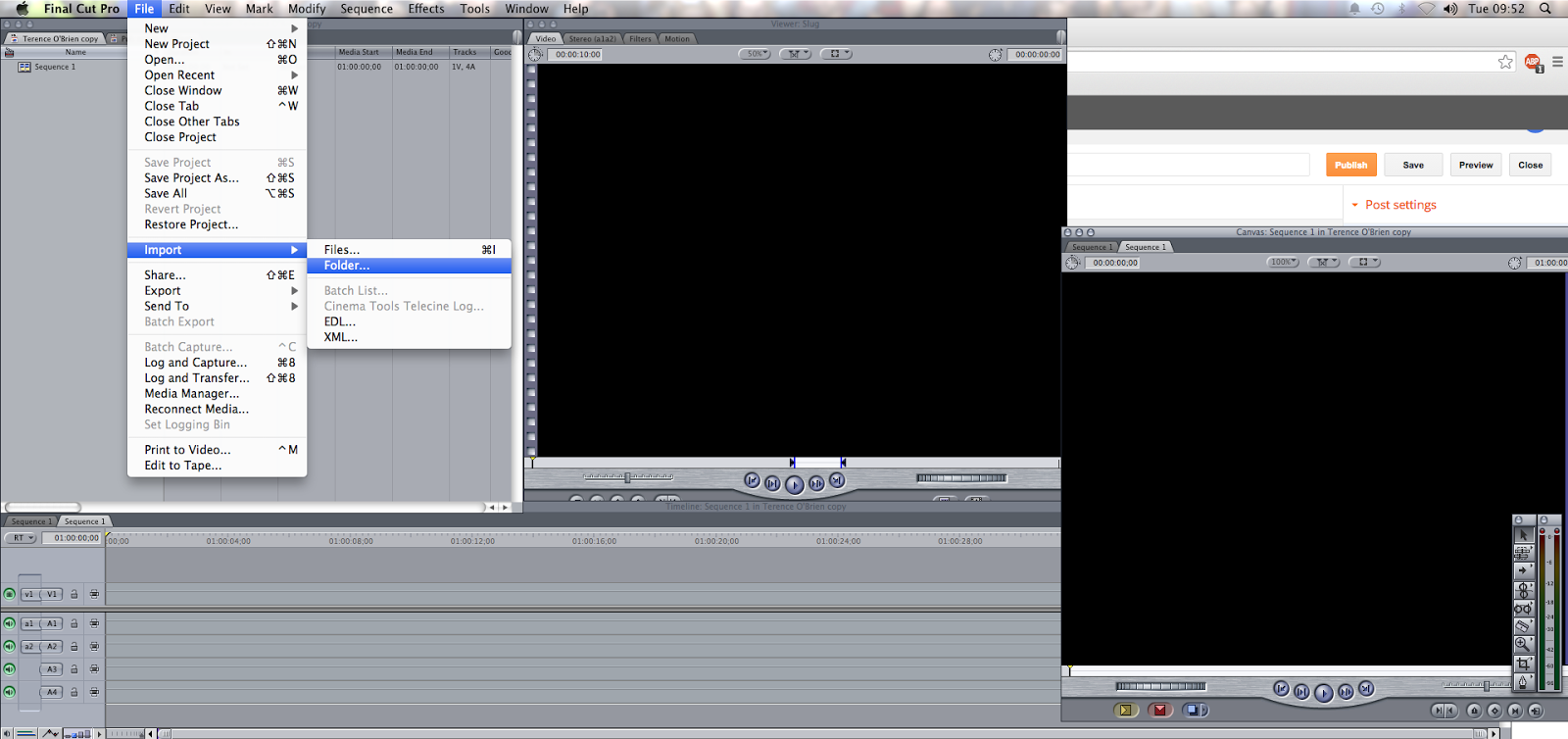Click the Adblock extension icon in browser
Screen dimensions: 1568x739
pos(1533,63)
